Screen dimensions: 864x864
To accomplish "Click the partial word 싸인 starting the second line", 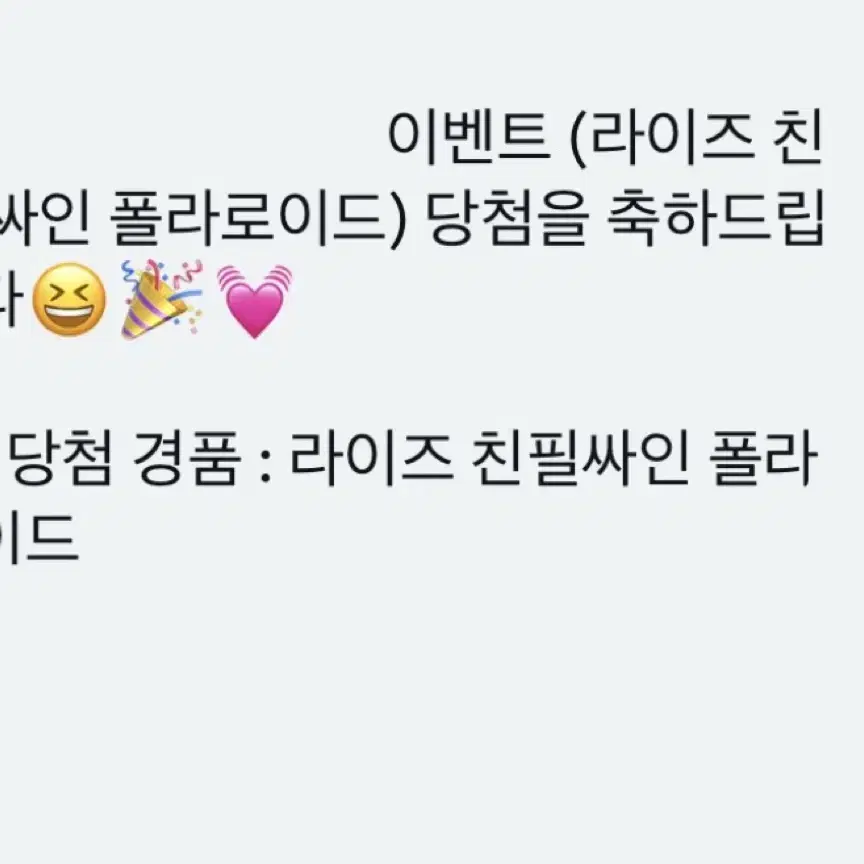I will [44, 218].
